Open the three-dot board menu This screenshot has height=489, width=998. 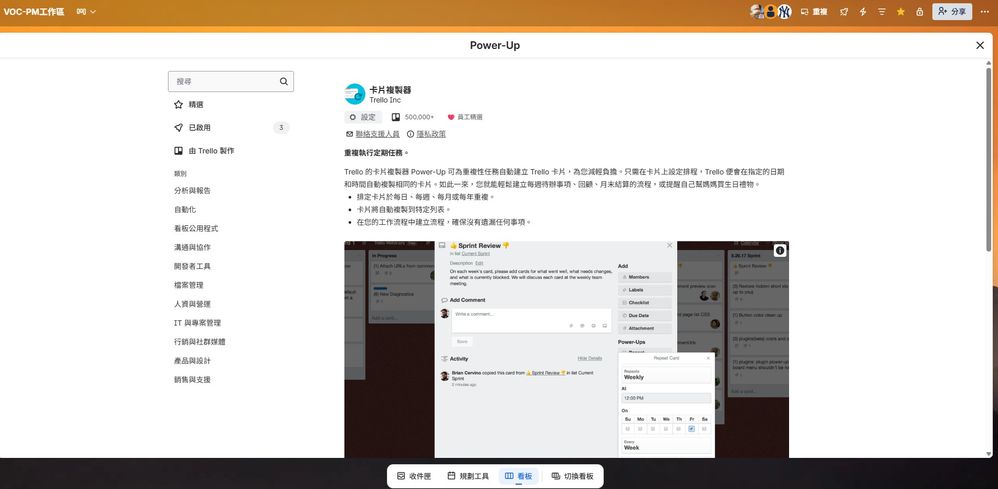click(x=985, y=11)
